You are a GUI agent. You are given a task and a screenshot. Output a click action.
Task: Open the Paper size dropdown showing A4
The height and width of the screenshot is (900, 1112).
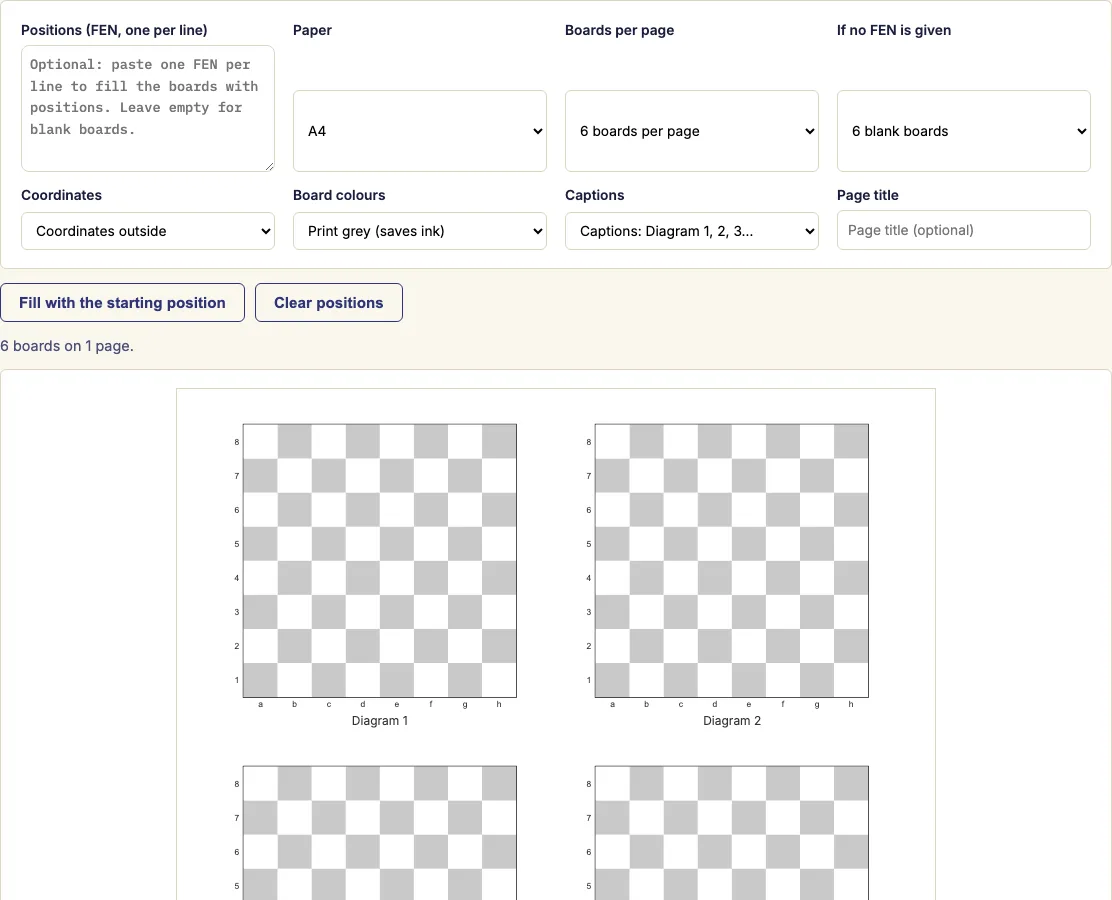click(420, 131)
